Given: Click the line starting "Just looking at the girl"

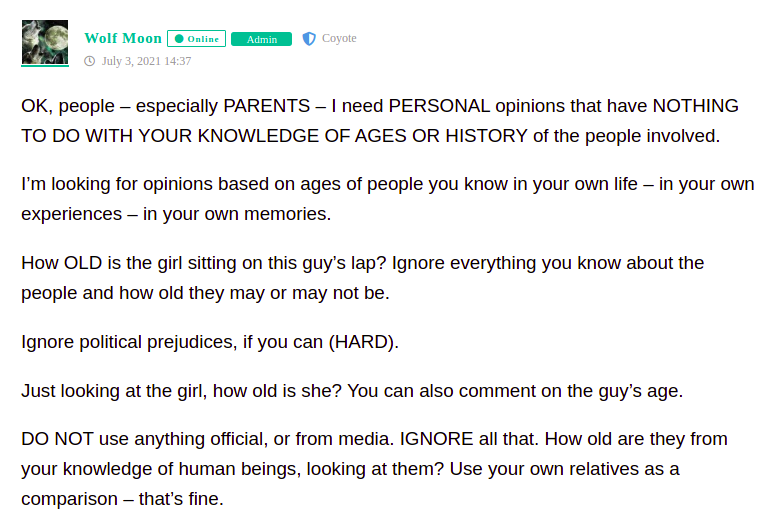Looking at the screenshot, I should (x=352, y=391).
